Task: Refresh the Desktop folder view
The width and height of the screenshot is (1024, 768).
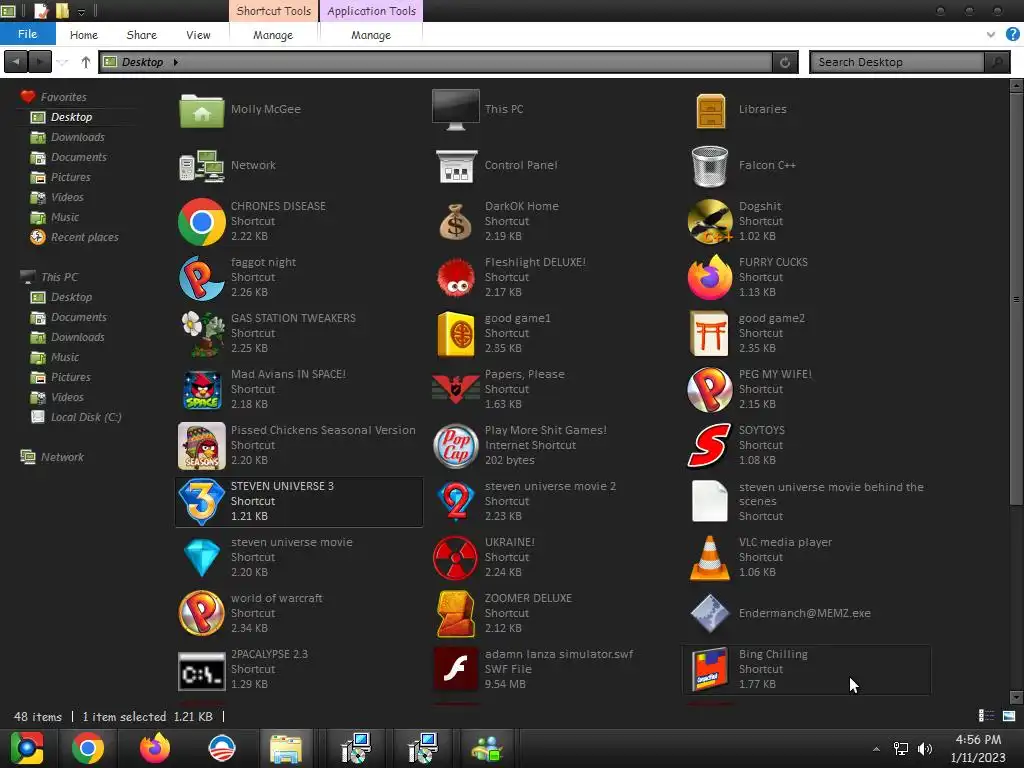Action: tap(785, 62)
